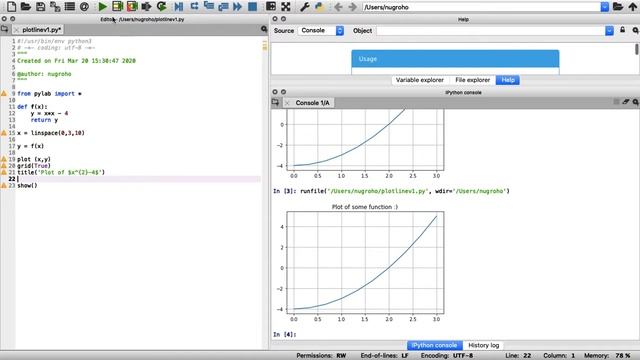The image size is (640, 360).
Task: Open the editor search magnifier icon
Action: (264, 29)
